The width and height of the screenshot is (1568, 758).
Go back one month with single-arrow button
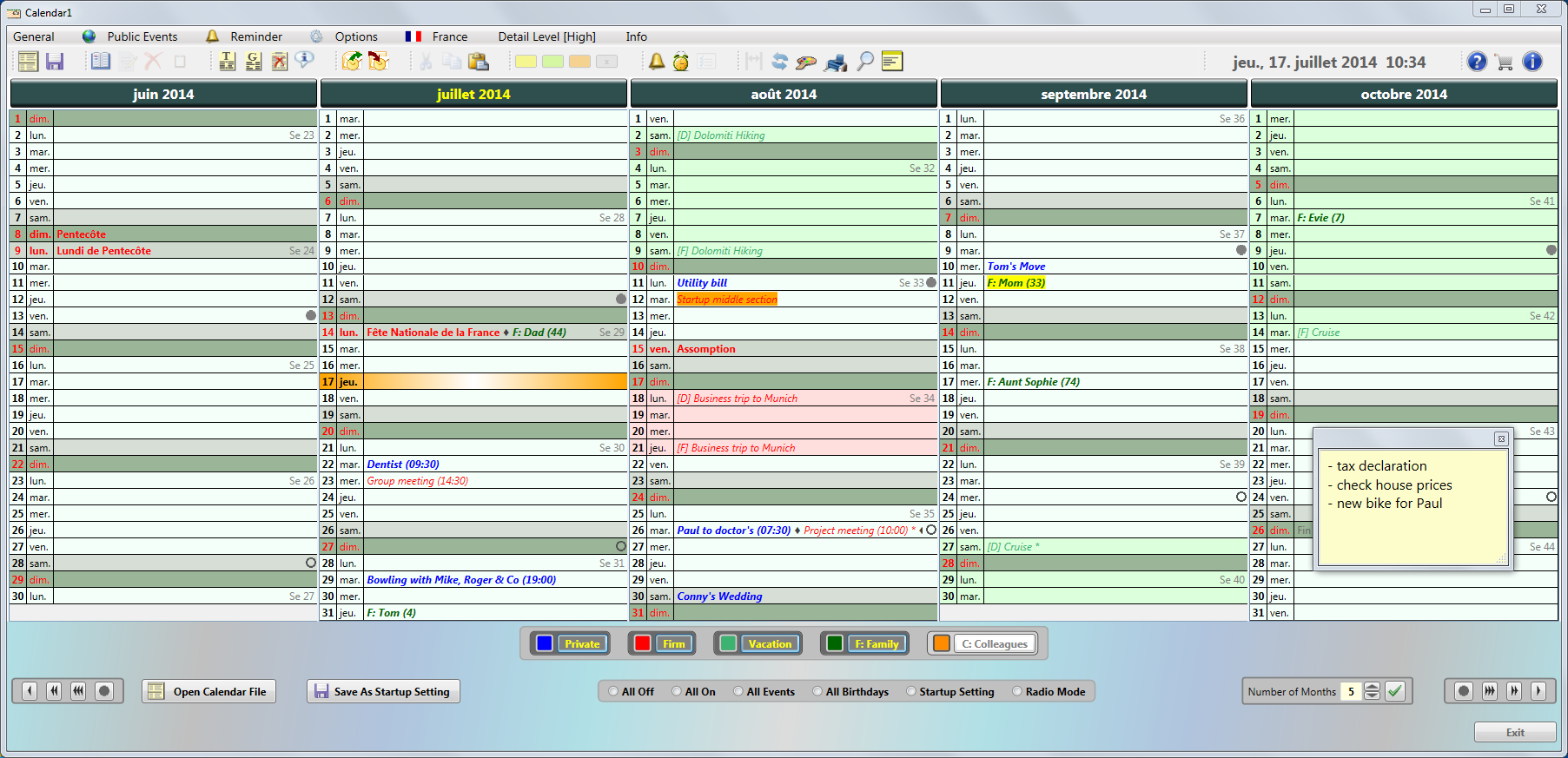30,691
